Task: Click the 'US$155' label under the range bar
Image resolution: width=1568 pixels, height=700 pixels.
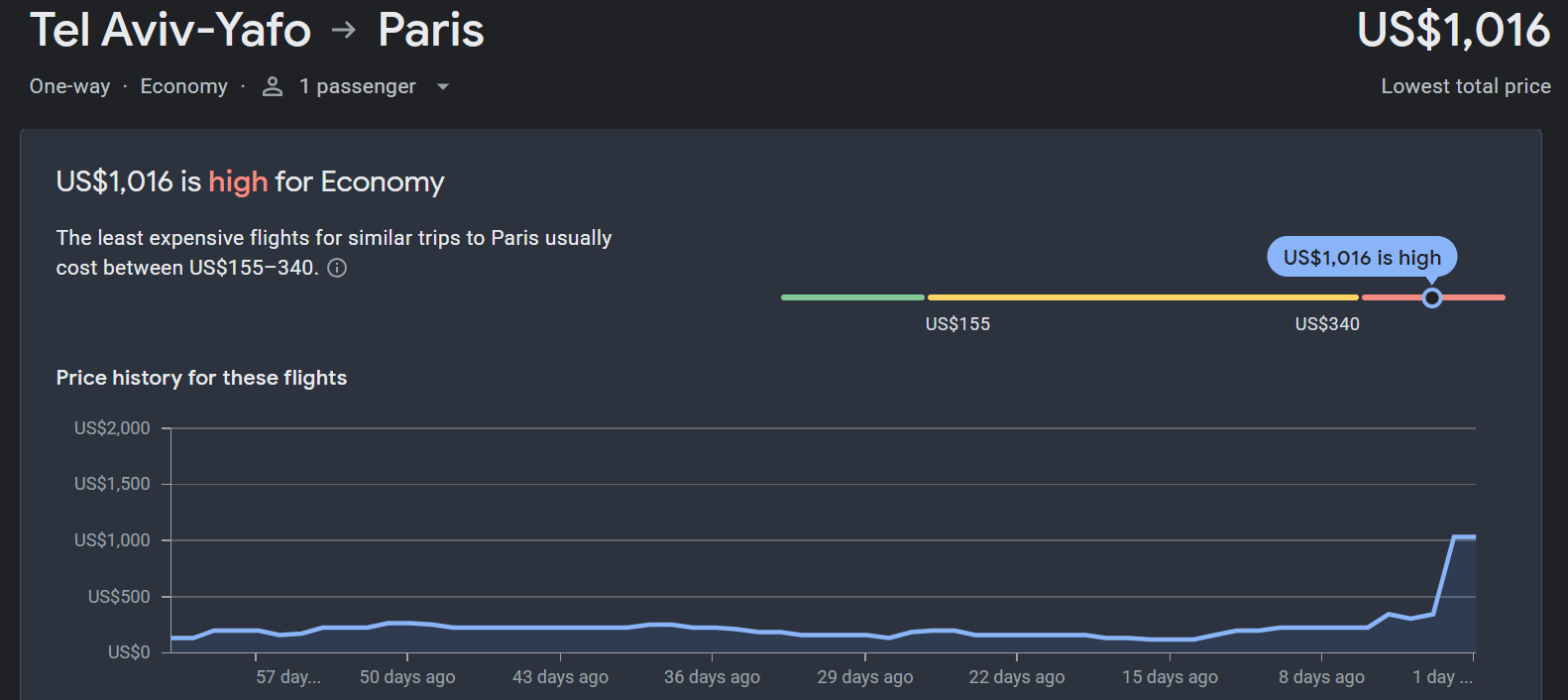Action: click(x=957, y=324)
